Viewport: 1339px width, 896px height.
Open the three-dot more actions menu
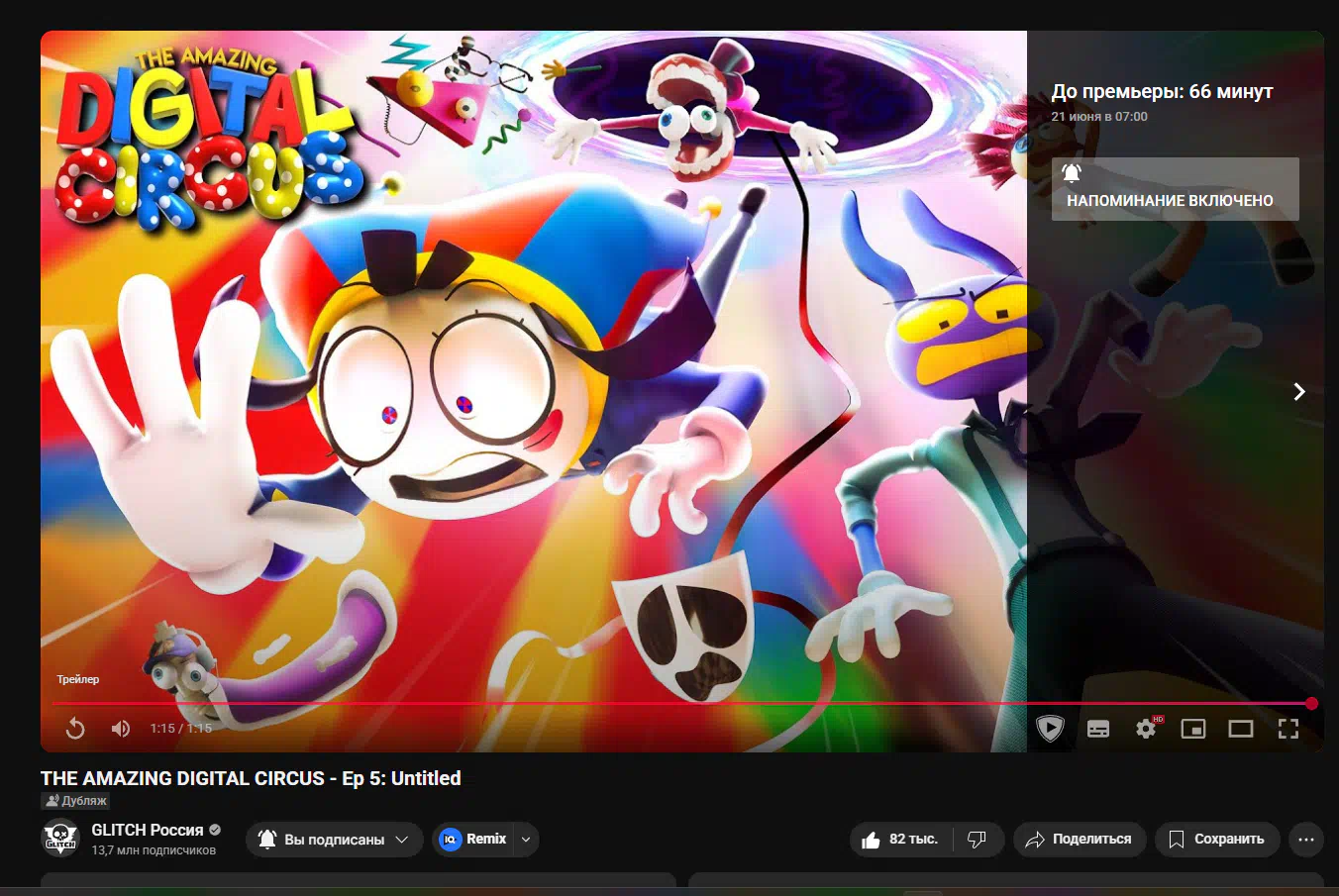(x=1306, y=840)
